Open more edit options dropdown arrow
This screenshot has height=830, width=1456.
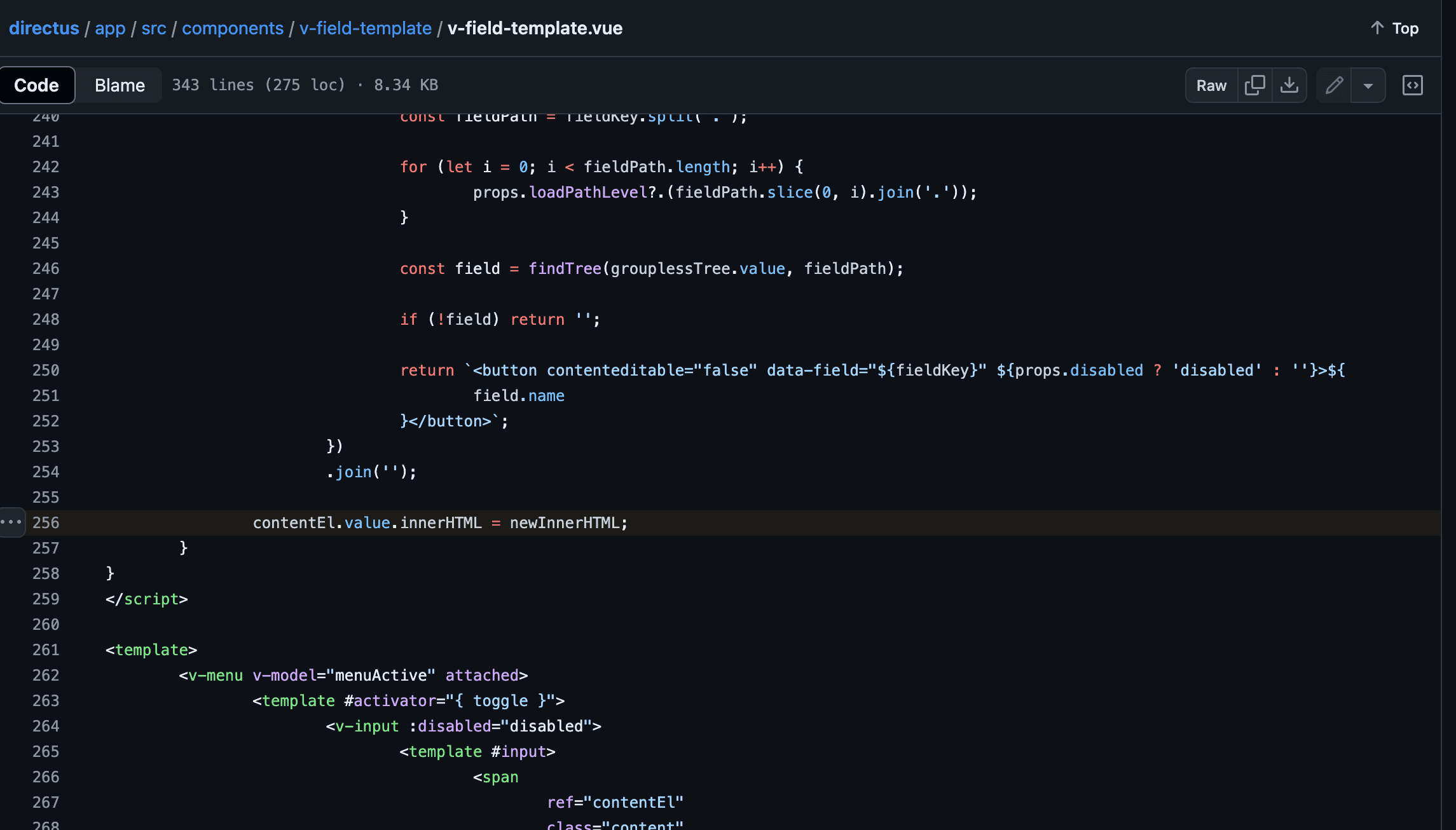pyautogui.click(x=1368, y=85)
